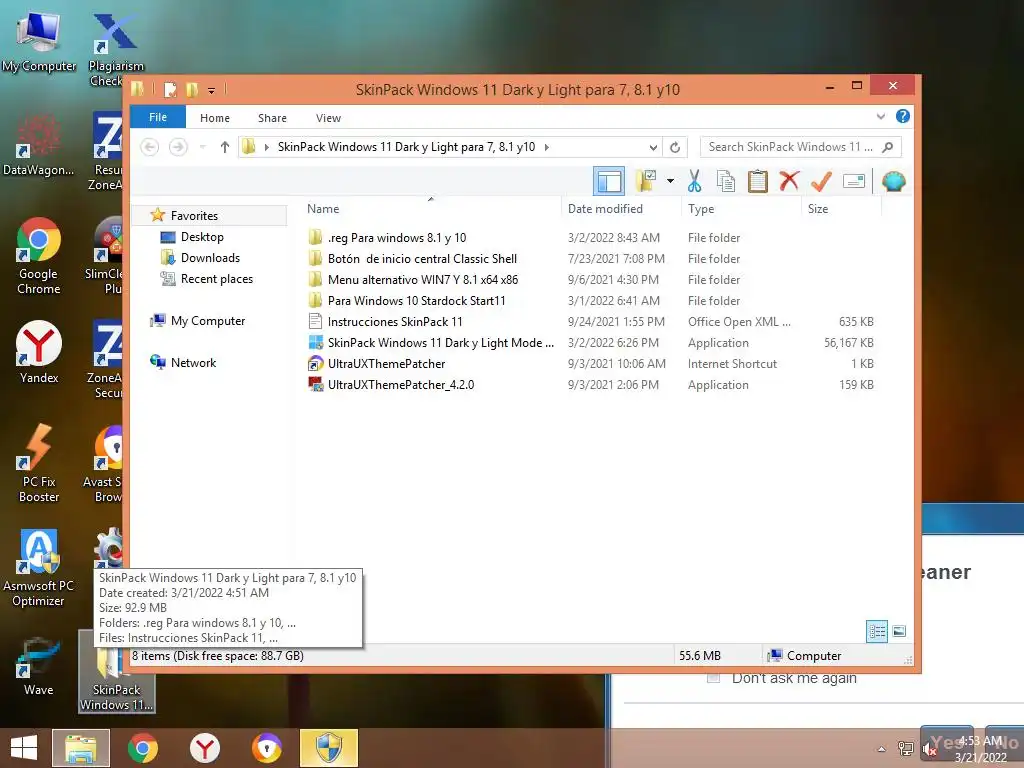The image size is (1024, 768).
Task: Click the PC Fix Booster desktop icon
Action: click(39, 463)
